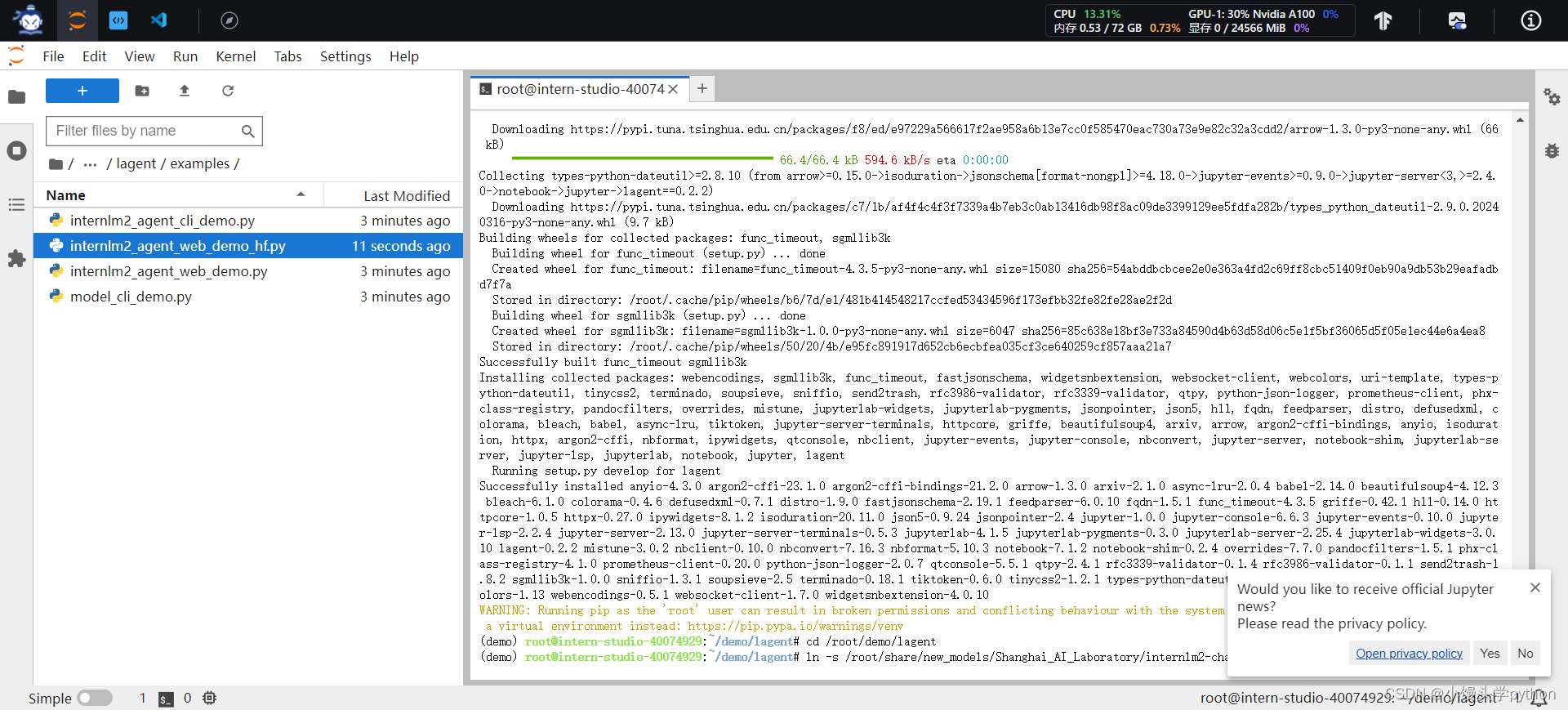The image size is (1568, 710).
Task: Navigate to lagent breadcrumb folder
Action: 136,163
